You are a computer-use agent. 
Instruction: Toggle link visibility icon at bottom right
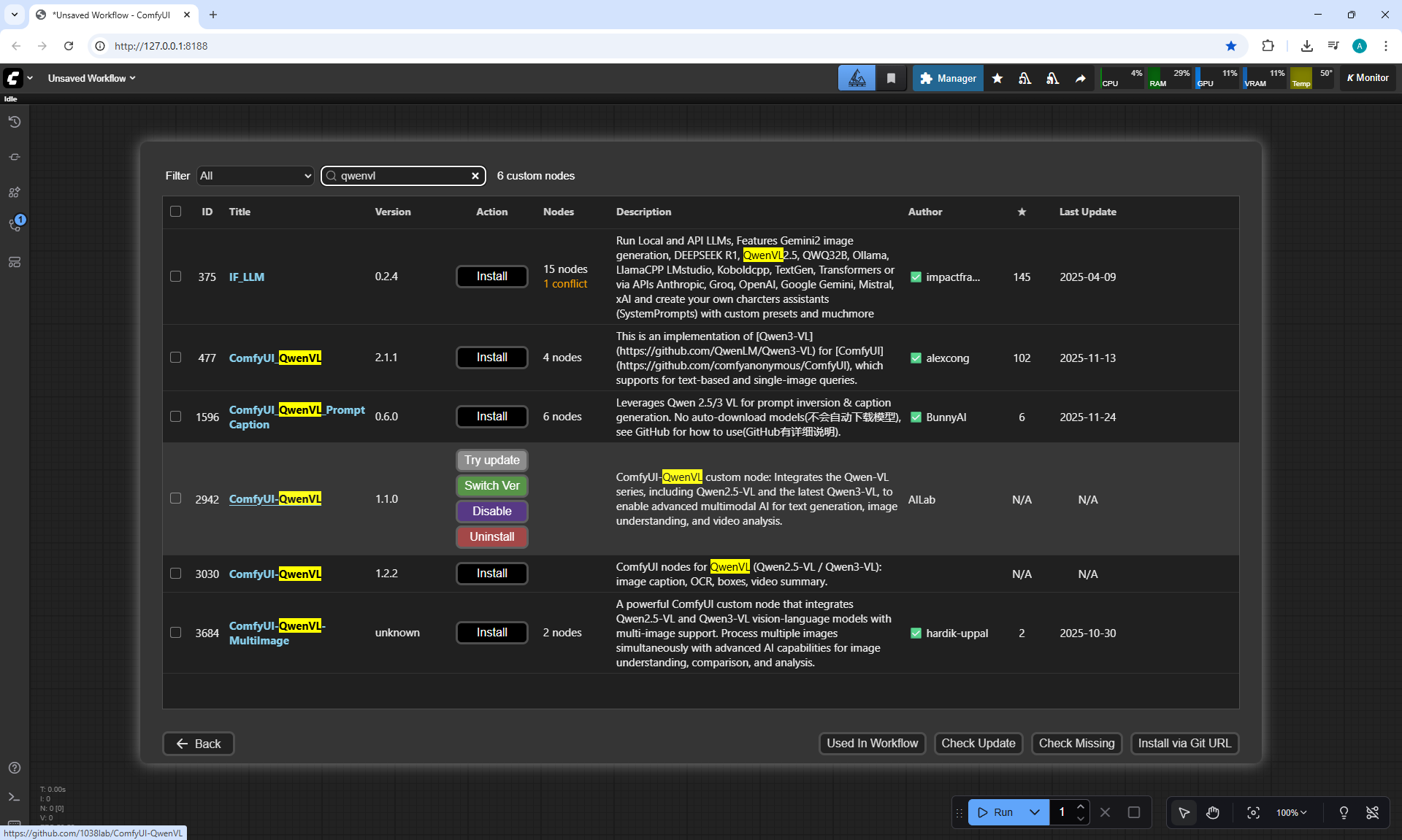click(1373, 812)
